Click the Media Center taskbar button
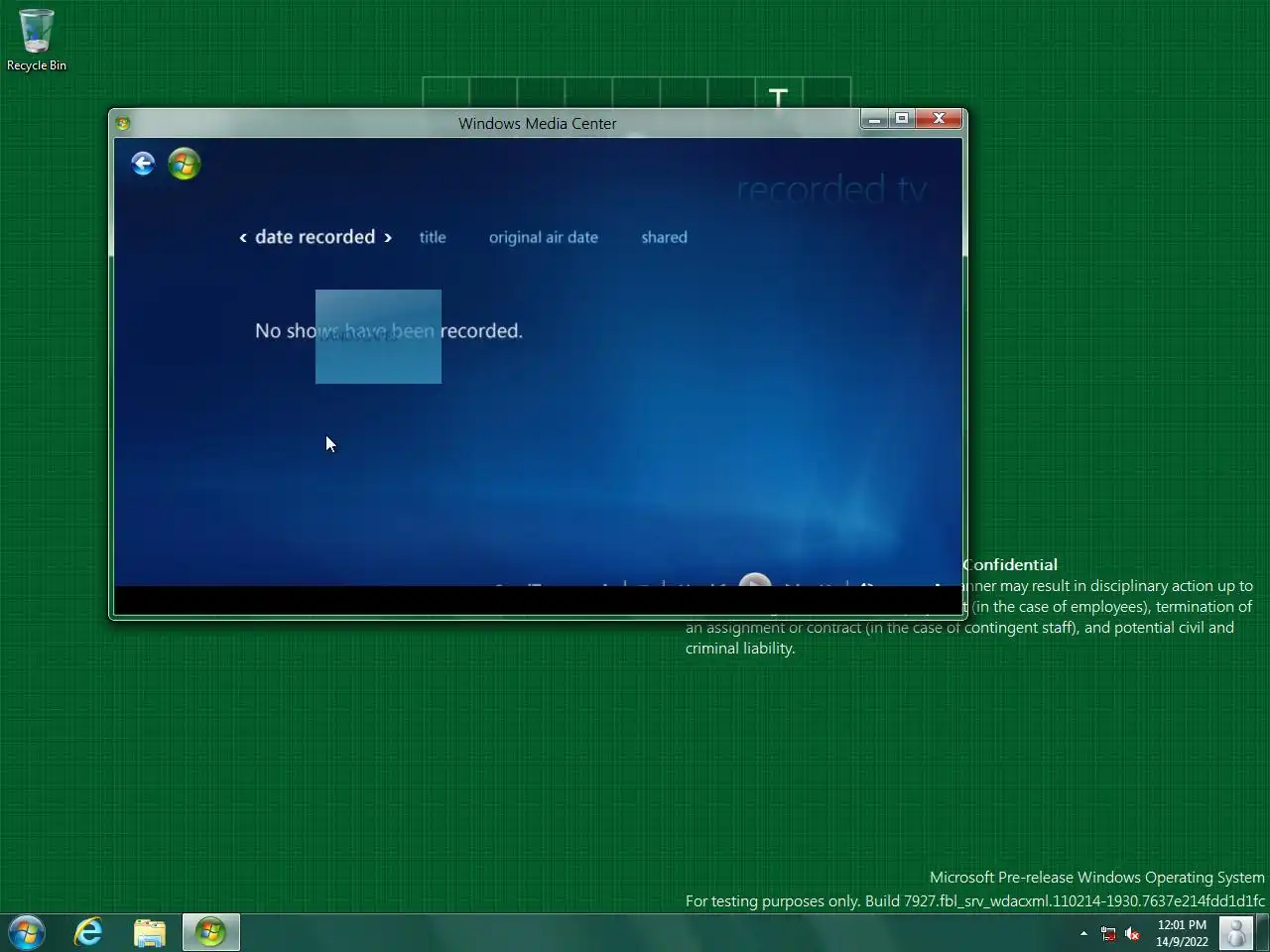 pos(210,933)
